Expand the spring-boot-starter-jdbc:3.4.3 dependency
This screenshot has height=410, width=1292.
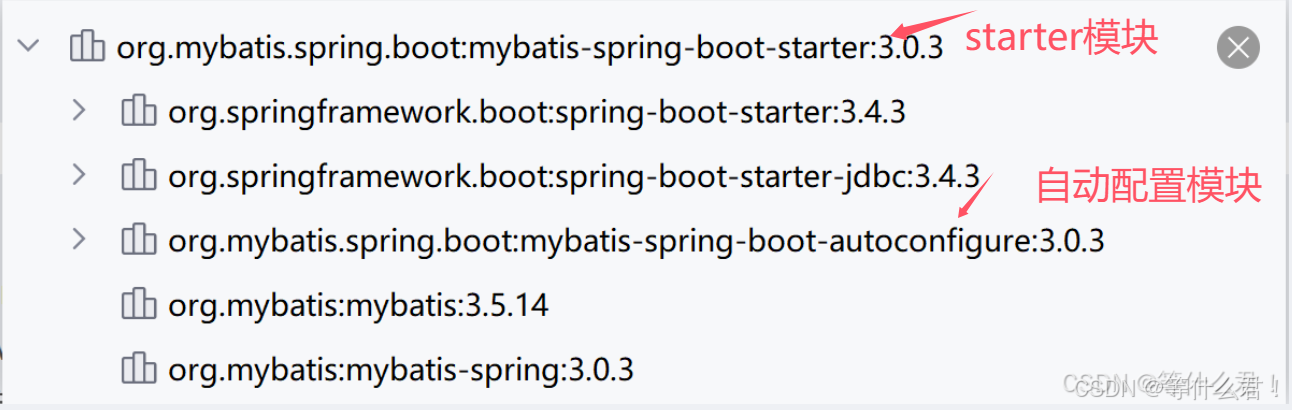[x=80, y=176]
